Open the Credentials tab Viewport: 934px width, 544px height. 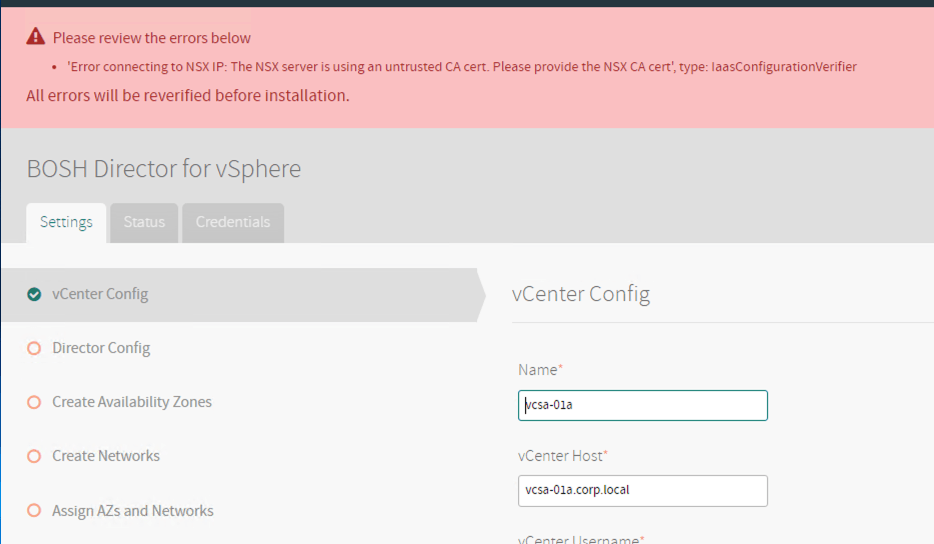(232, 222)
